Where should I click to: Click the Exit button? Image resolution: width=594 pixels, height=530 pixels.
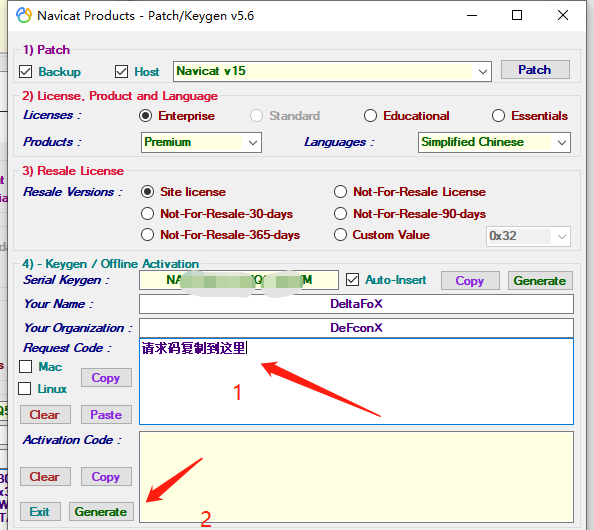tap(40, 512)
